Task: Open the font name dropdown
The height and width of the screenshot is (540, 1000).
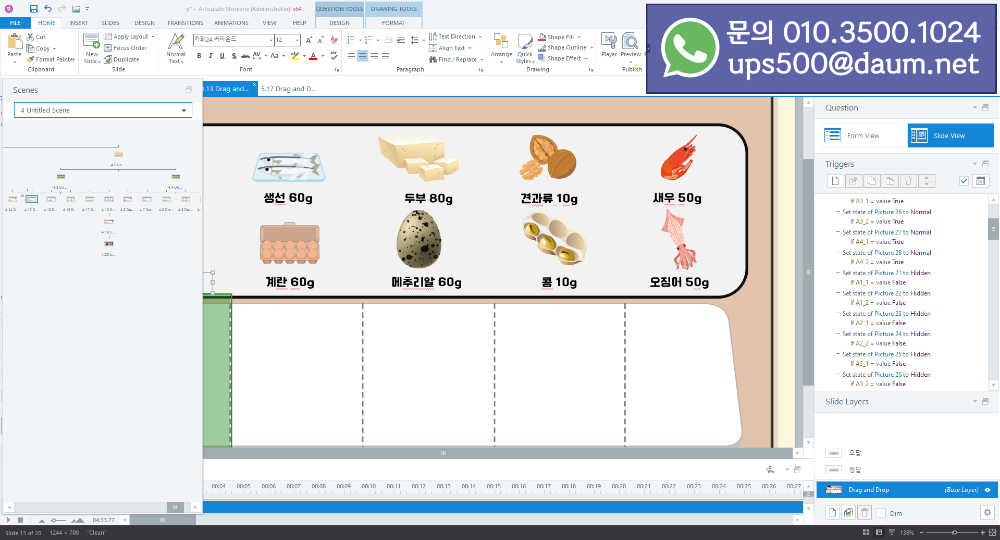Action: (x=271, y=40)
